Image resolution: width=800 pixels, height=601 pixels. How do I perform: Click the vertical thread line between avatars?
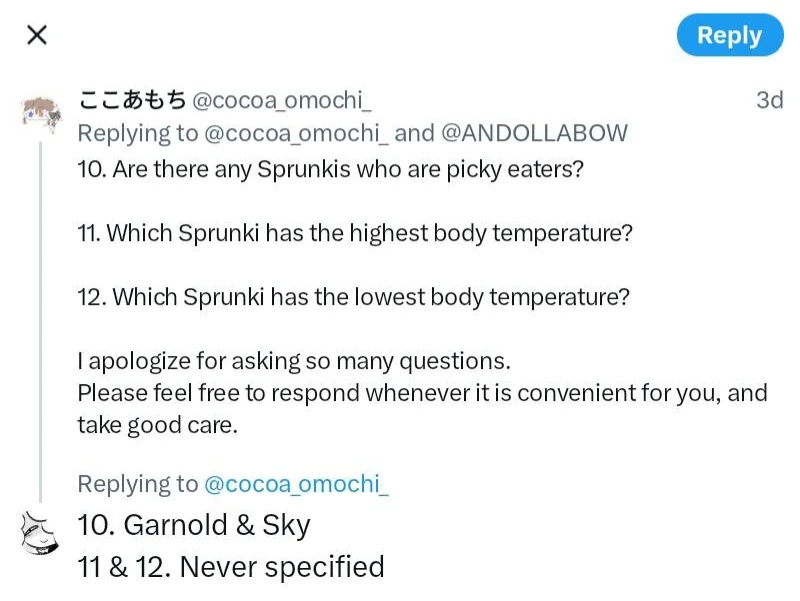click(40, 320)
